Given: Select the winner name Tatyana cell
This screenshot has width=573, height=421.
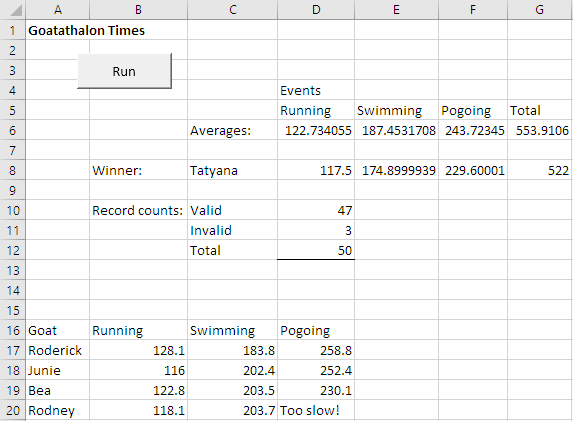Looking at the screenshot, I should [232, 170].
